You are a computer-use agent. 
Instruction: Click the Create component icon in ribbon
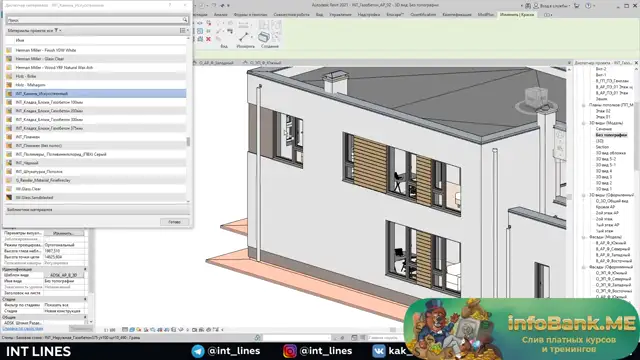(264, 37)
